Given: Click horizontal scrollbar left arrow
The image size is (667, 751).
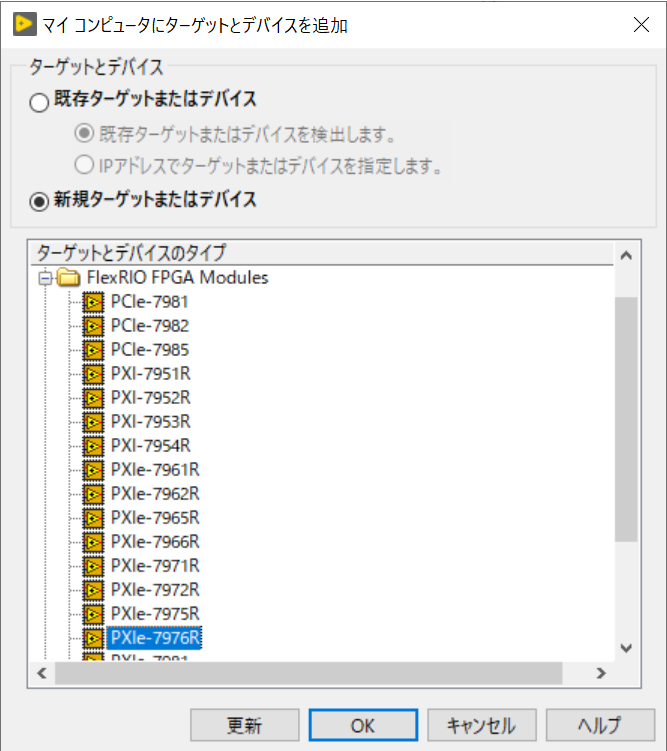Looking at the screenshot, I should [42, 673].
